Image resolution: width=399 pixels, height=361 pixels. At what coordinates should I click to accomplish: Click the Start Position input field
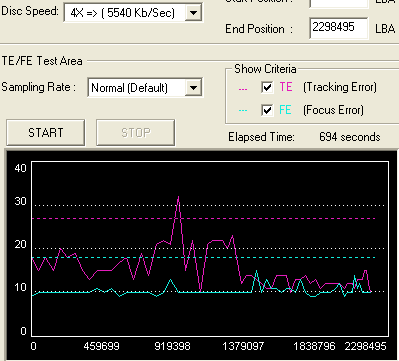click(x=339, y=3)
